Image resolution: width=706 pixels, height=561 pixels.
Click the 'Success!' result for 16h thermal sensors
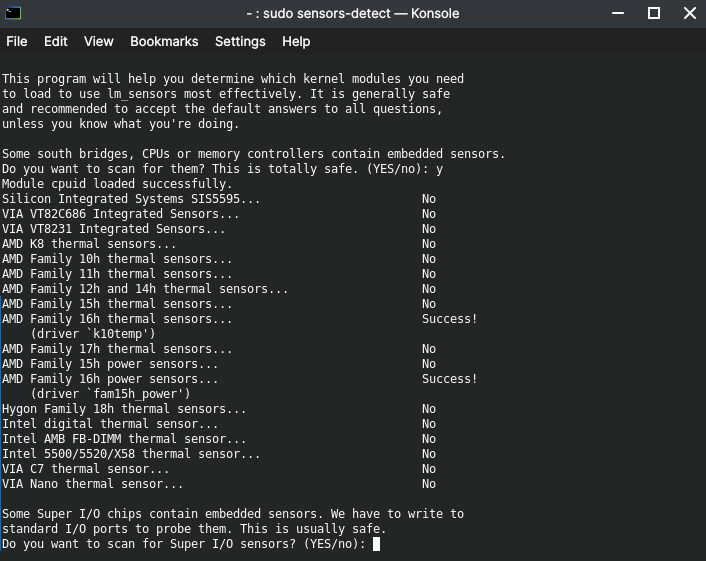tap(449, 319)
